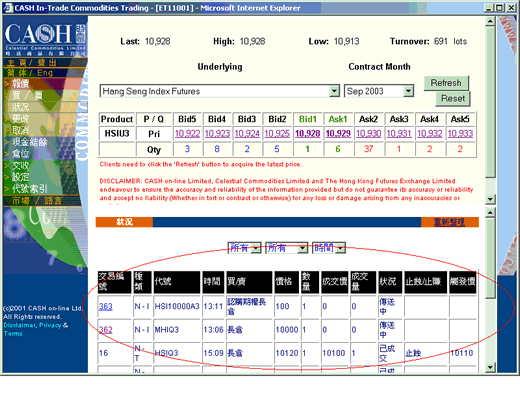Click the 交易編號 column header
The image size is (520, 406).
click(114, 282)
